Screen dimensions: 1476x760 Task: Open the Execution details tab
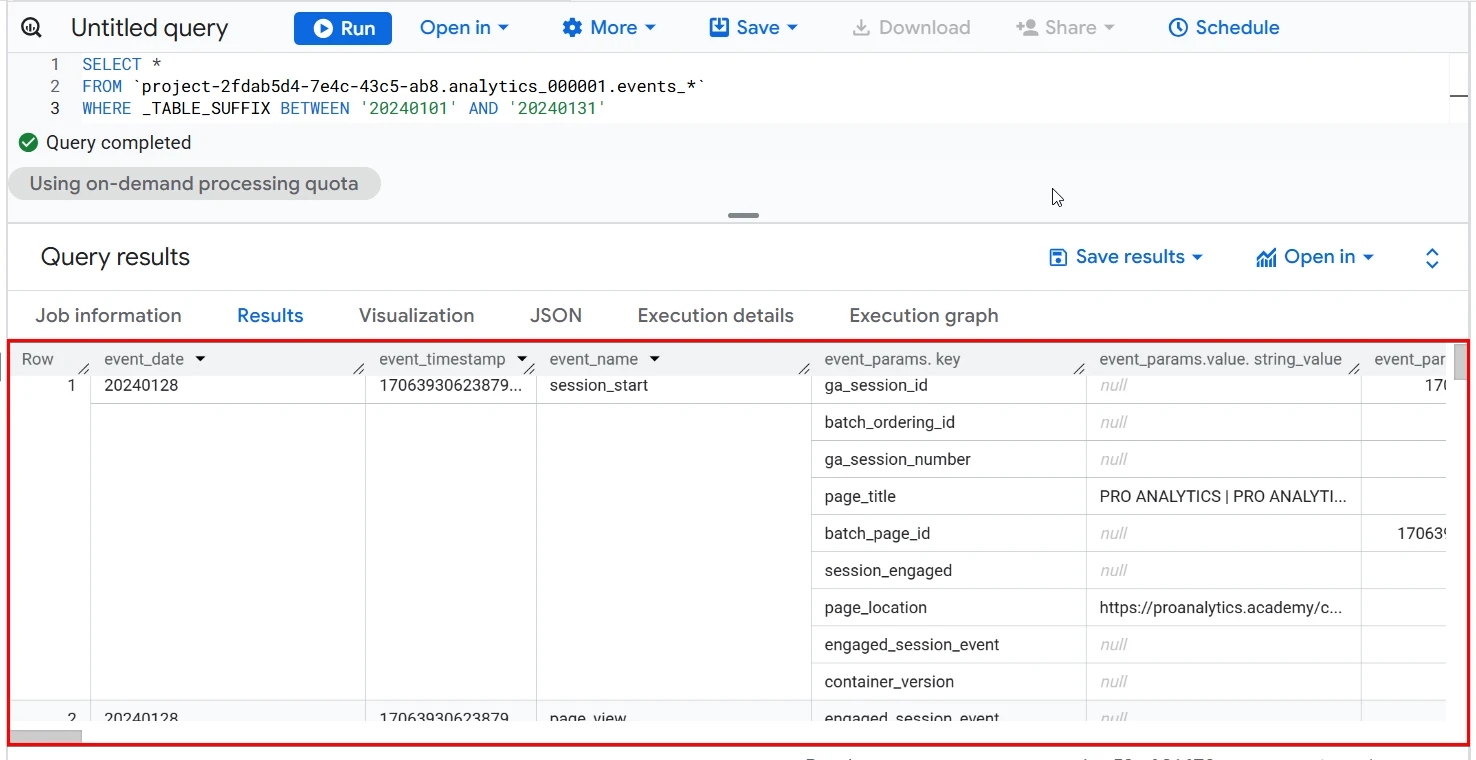[x=716, y=316]
